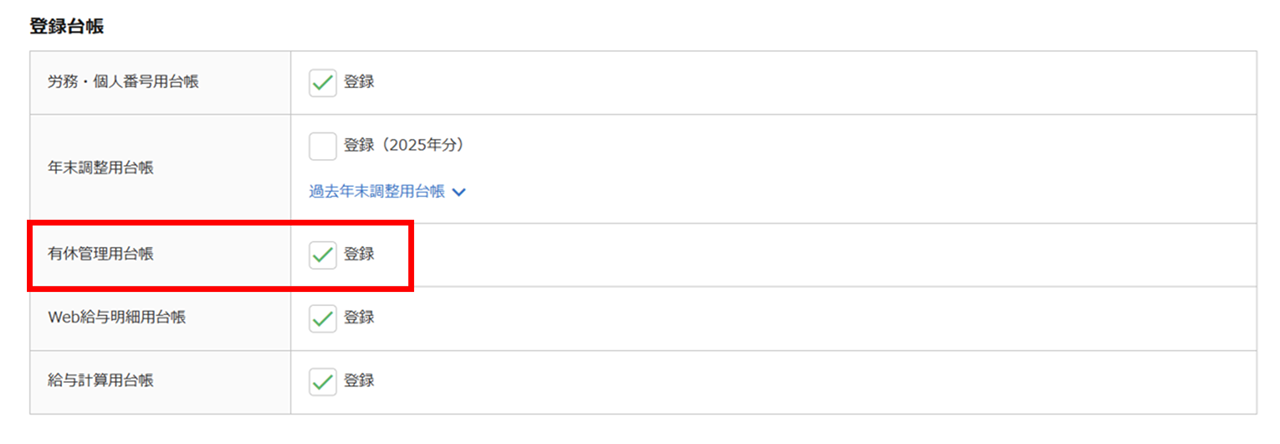Screen dimensions: 1280x444
Task: Select the 労務・個人番号用台帳 row header
Action: click(x=123, y=83)
